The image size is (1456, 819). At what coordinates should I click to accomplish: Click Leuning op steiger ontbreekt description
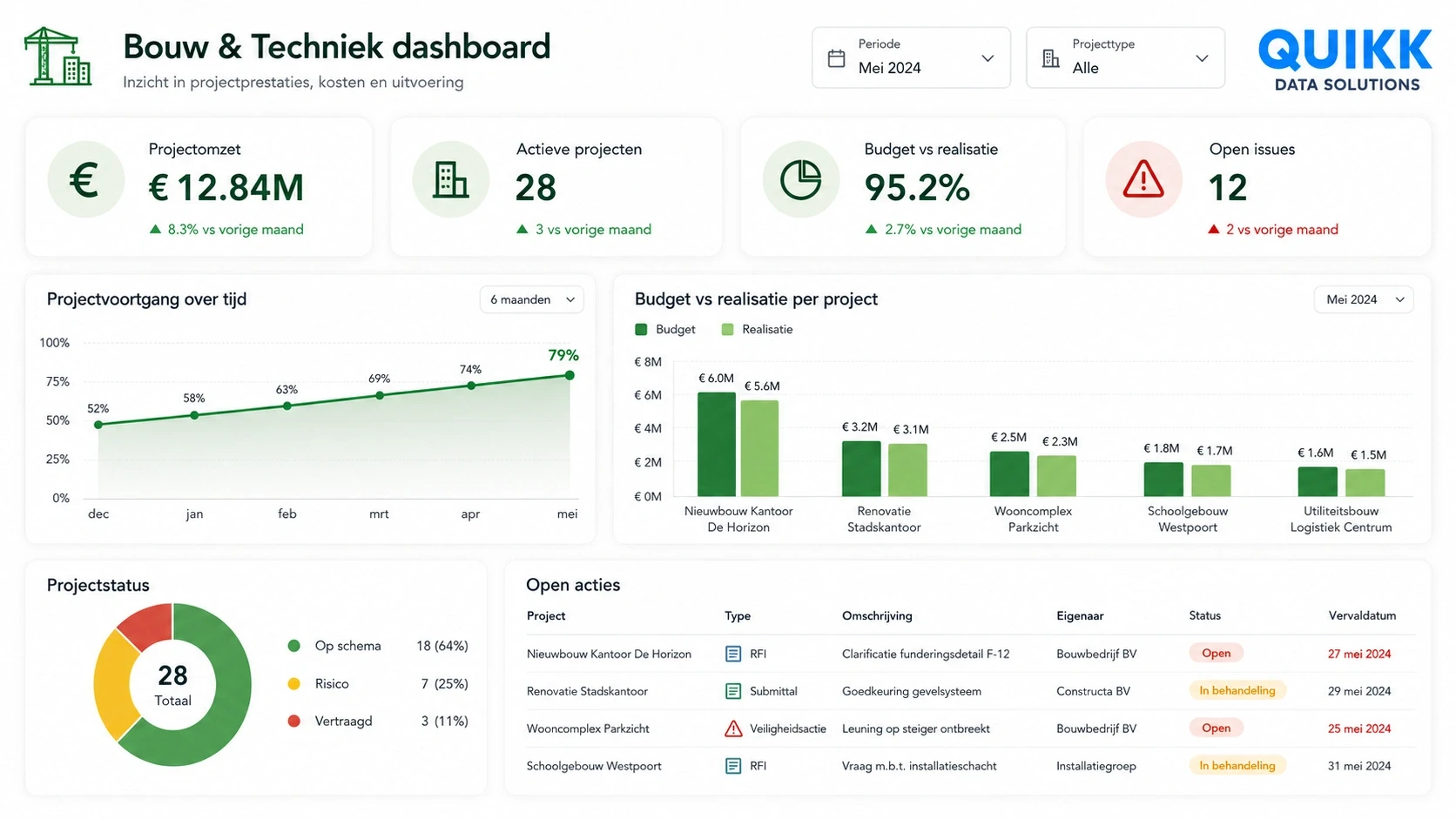[916, 728]
